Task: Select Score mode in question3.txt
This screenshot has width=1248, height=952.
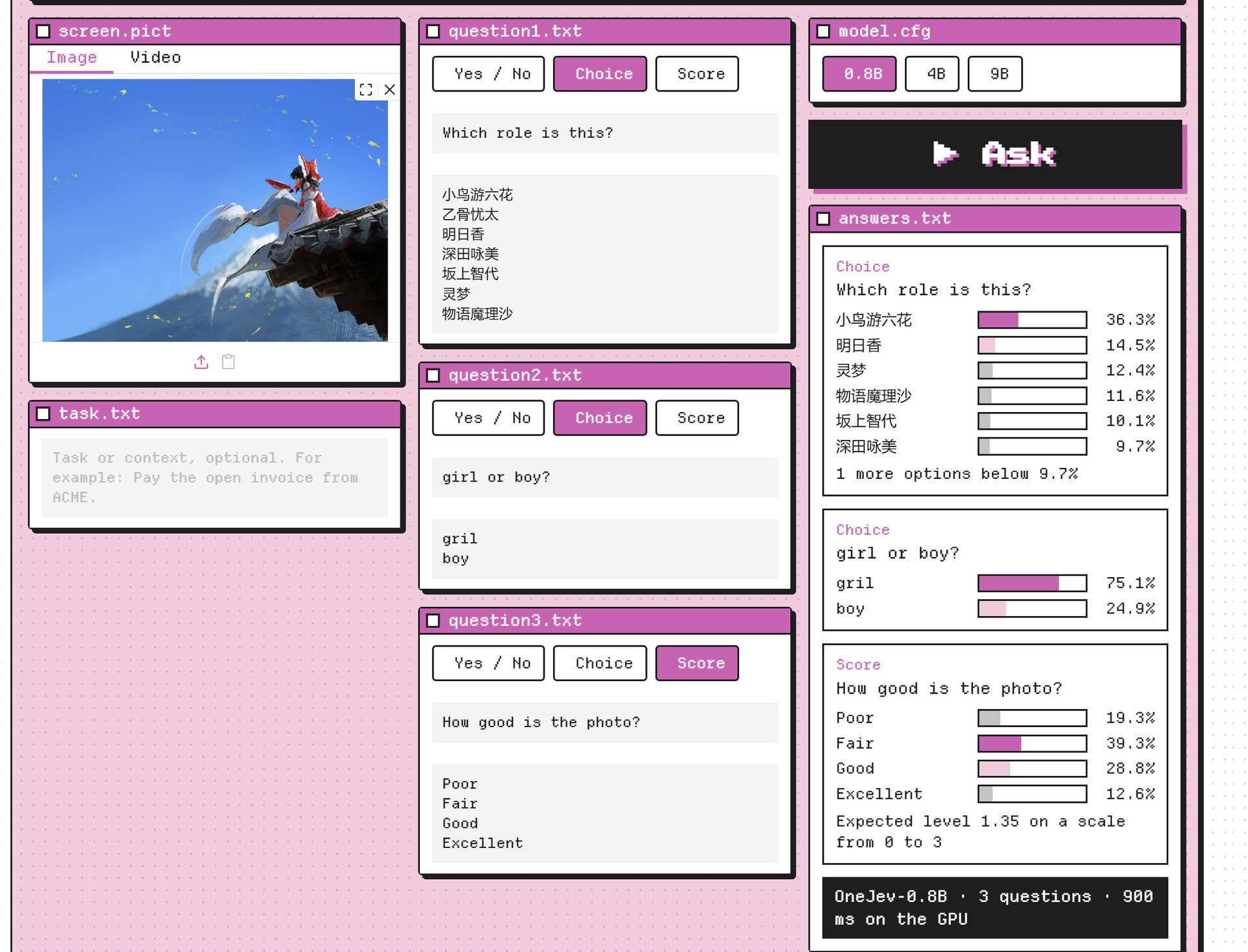Action: (x=697, y=663)
